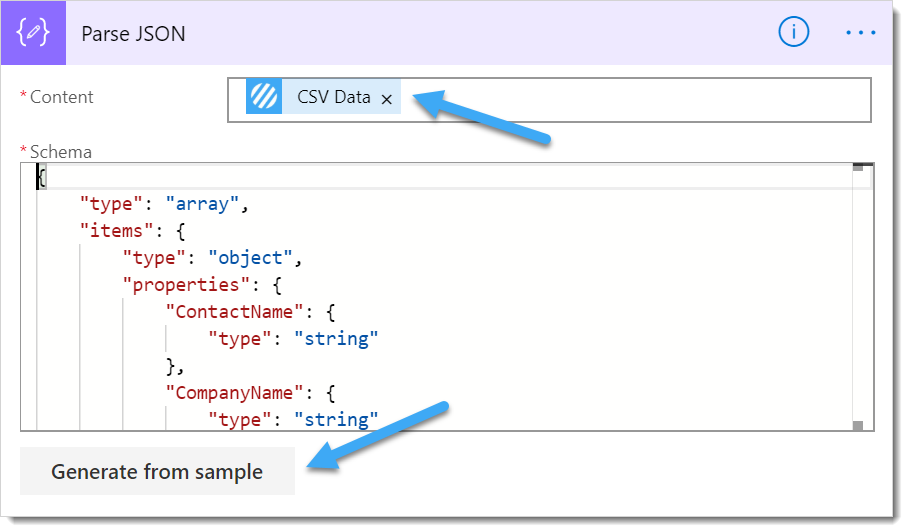Click empty area of Content input field
The height and width of the screenshot is (532, 908).
[640, 100]
